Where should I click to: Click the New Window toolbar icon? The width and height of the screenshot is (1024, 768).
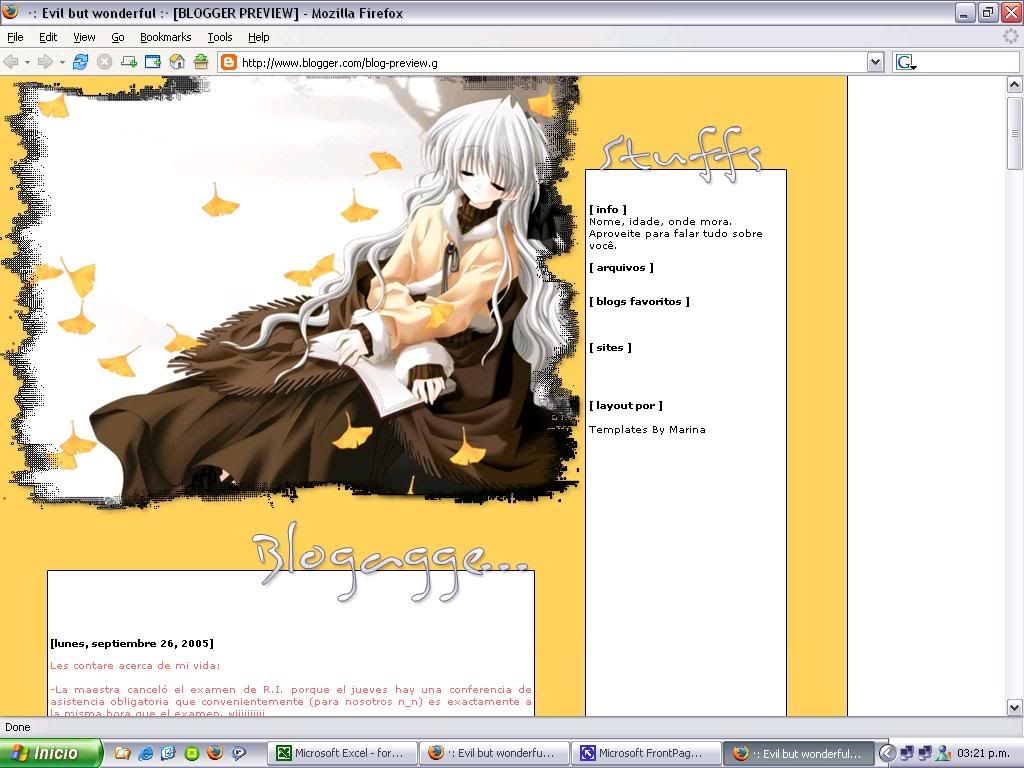click(153, 62)
